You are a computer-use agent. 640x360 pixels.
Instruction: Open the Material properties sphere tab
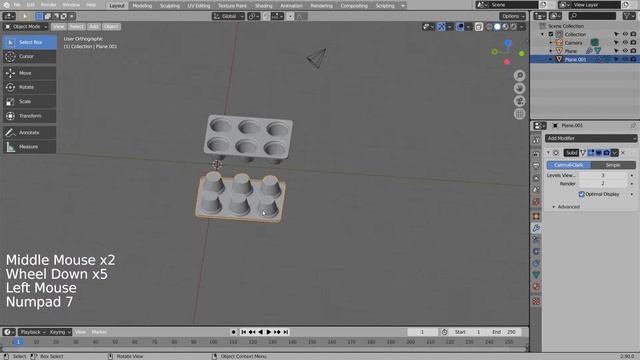coord(536,287)
